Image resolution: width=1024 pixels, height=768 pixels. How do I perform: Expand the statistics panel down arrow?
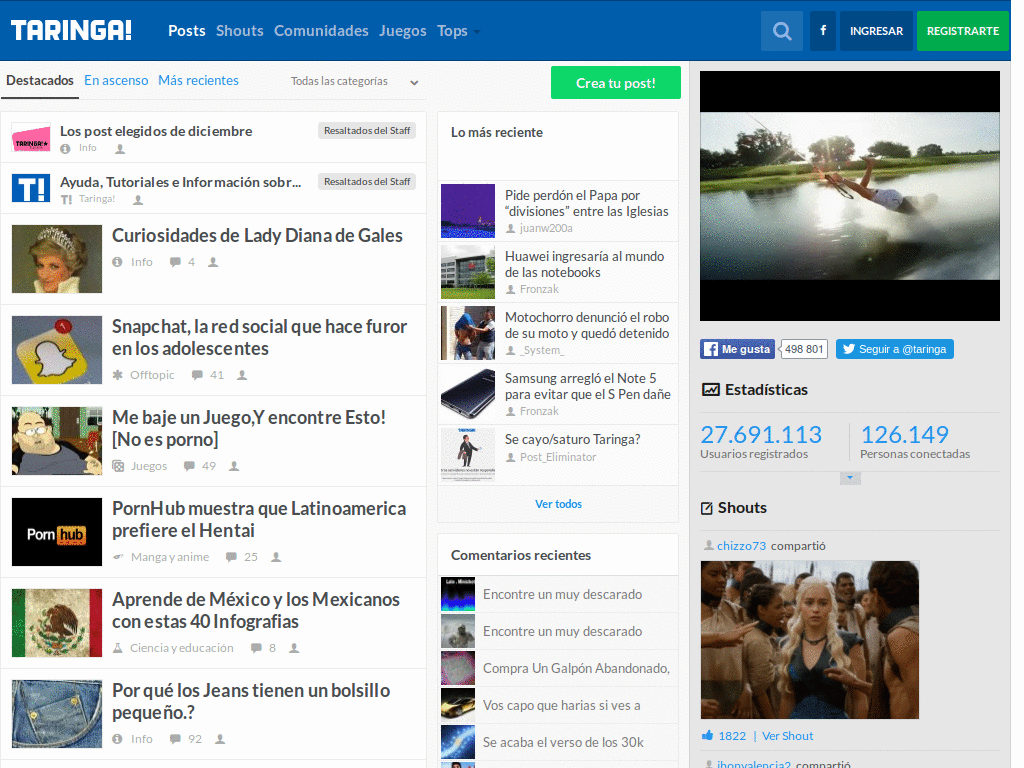pyautogui.click(x=850, y=478)
